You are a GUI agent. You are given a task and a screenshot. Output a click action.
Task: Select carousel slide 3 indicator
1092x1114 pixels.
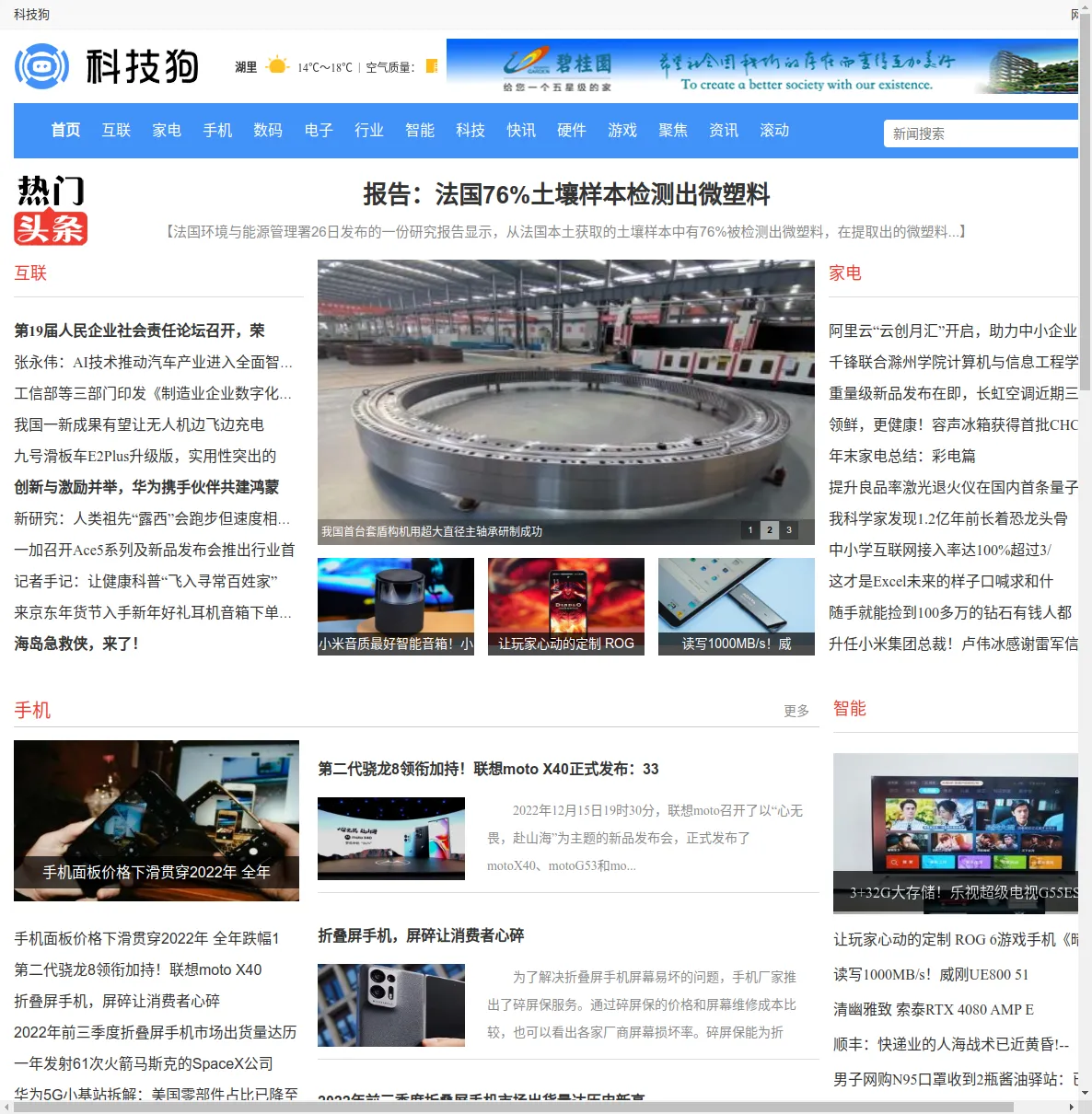789,530
